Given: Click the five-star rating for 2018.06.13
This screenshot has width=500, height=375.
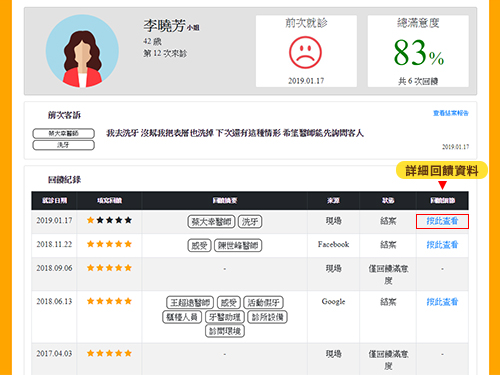Looking at the screenshot, I should [109, 301].
